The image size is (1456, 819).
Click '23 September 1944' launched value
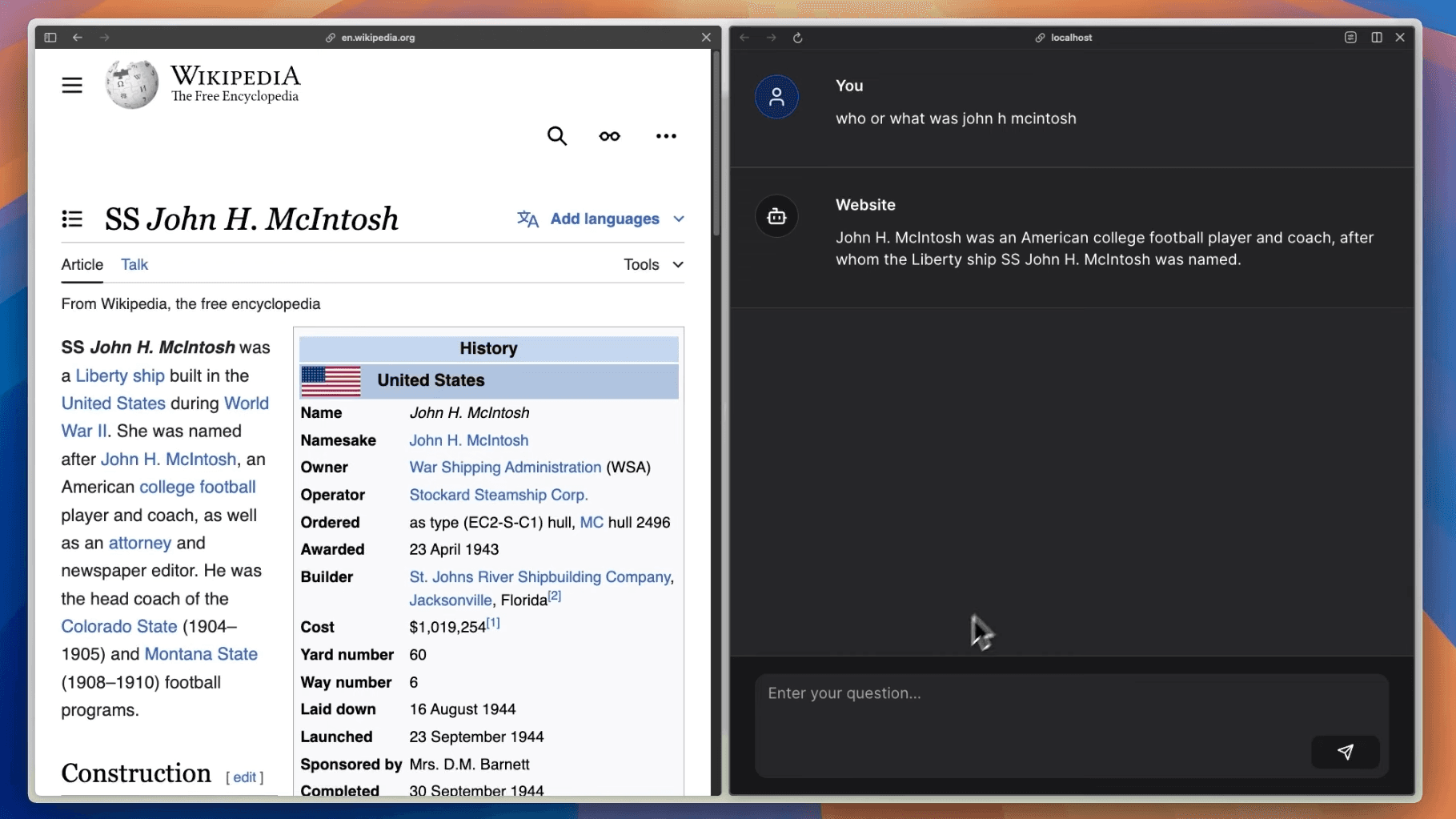tap(476, 737)
